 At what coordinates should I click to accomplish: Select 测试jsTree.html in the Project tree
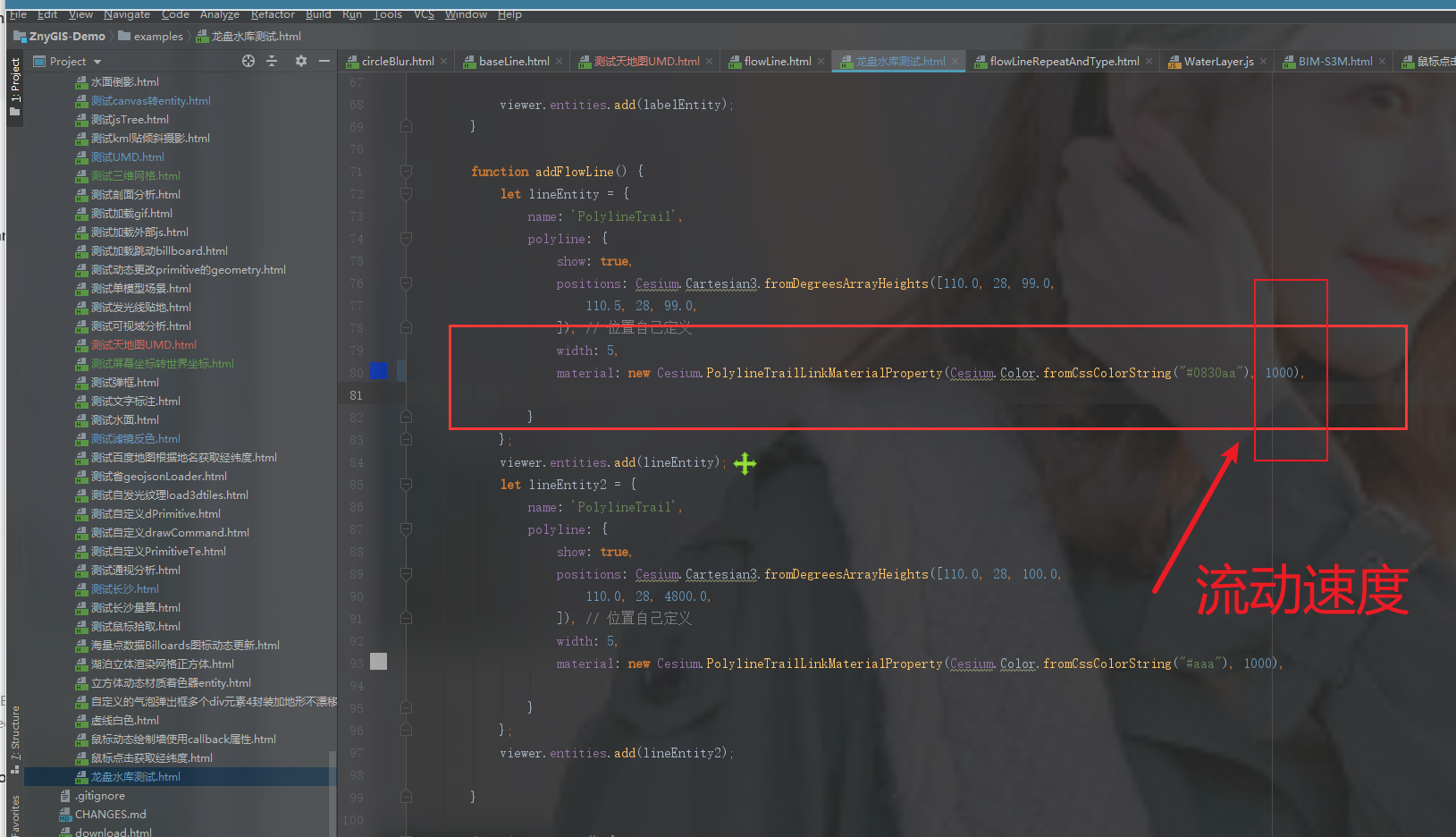click(x=130, y=120)
